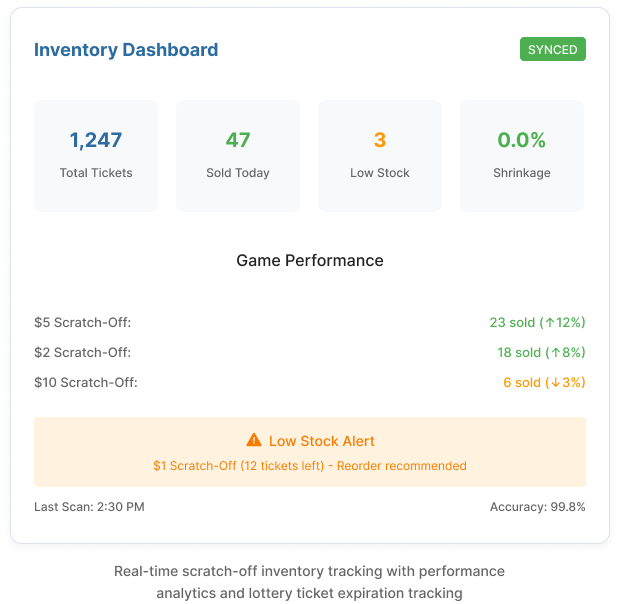Click the reorder recommended message

point(310,465)
